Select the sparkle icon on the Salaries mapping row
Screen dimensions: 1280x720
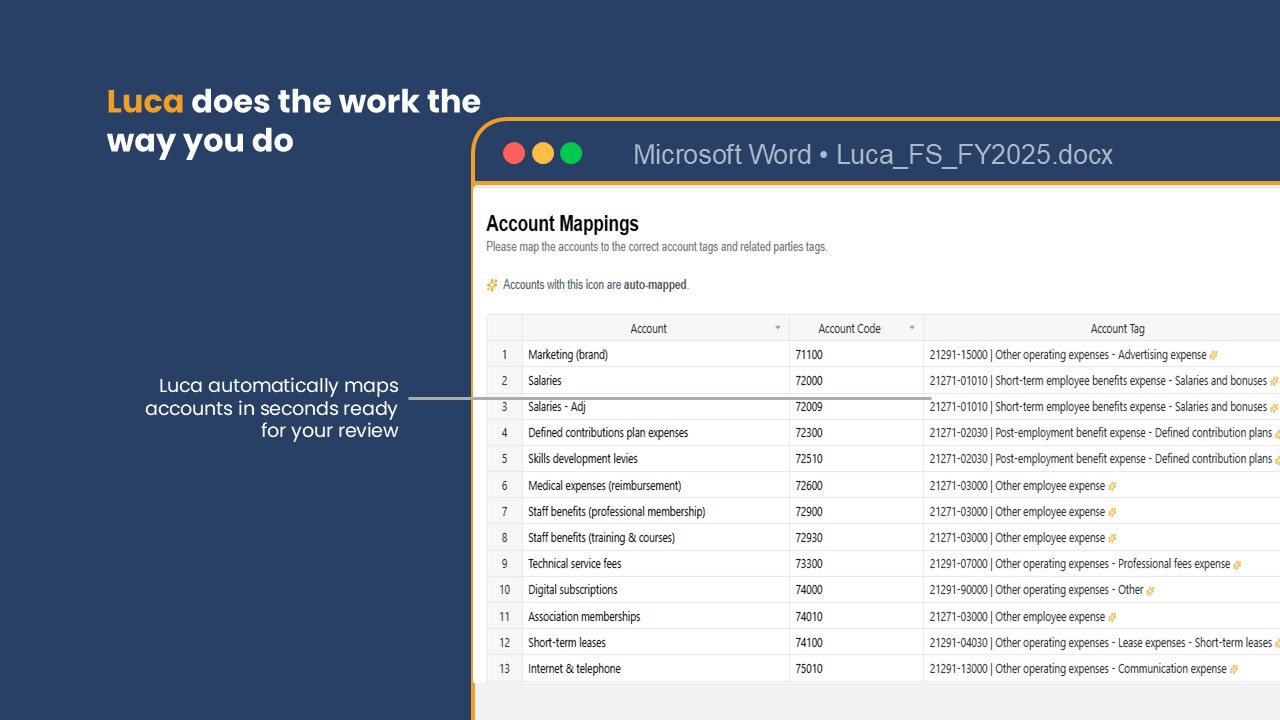tap(1274, 381)
